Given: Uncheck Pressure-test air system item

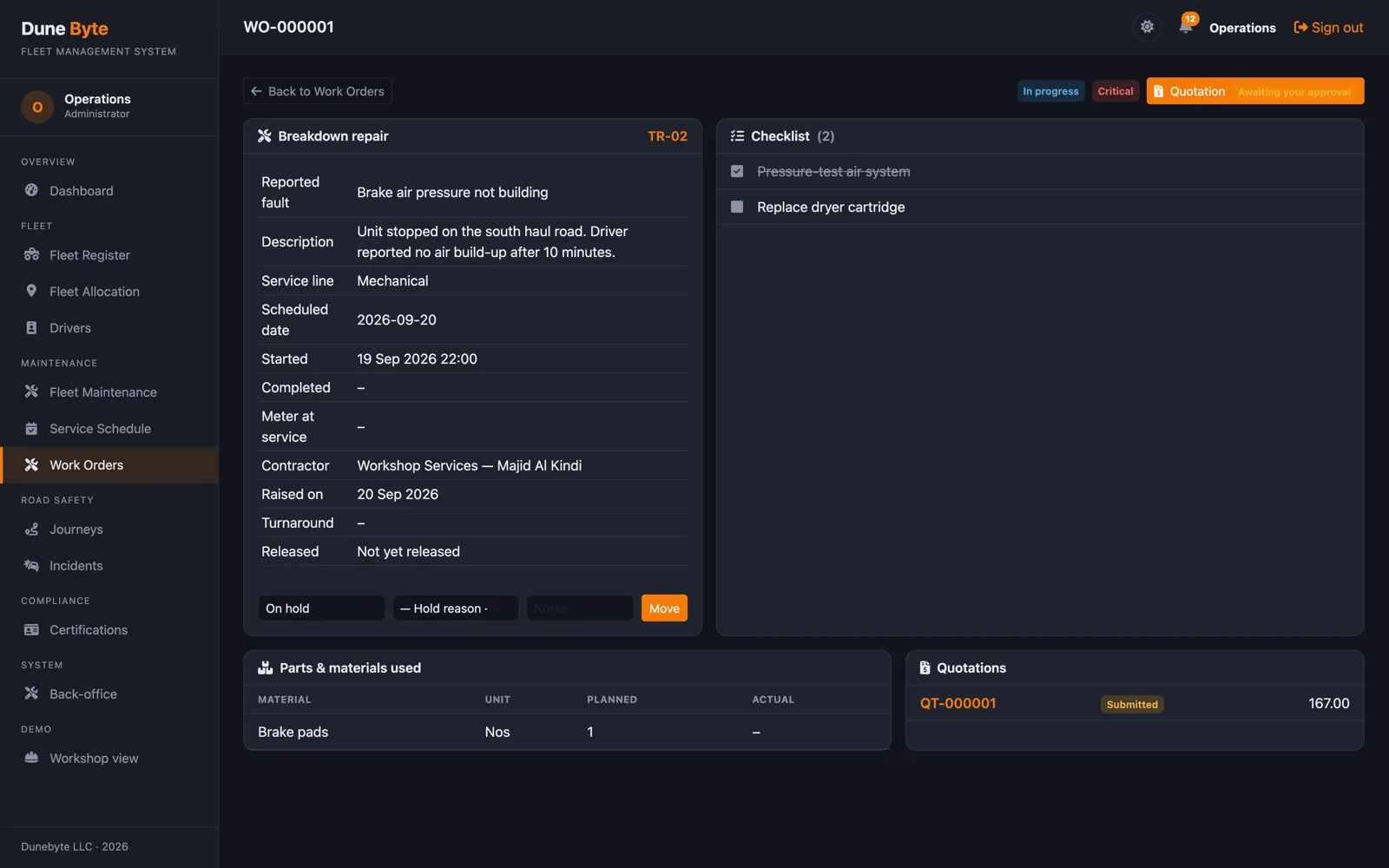Looking at the screenshot, I should (737, 171).
